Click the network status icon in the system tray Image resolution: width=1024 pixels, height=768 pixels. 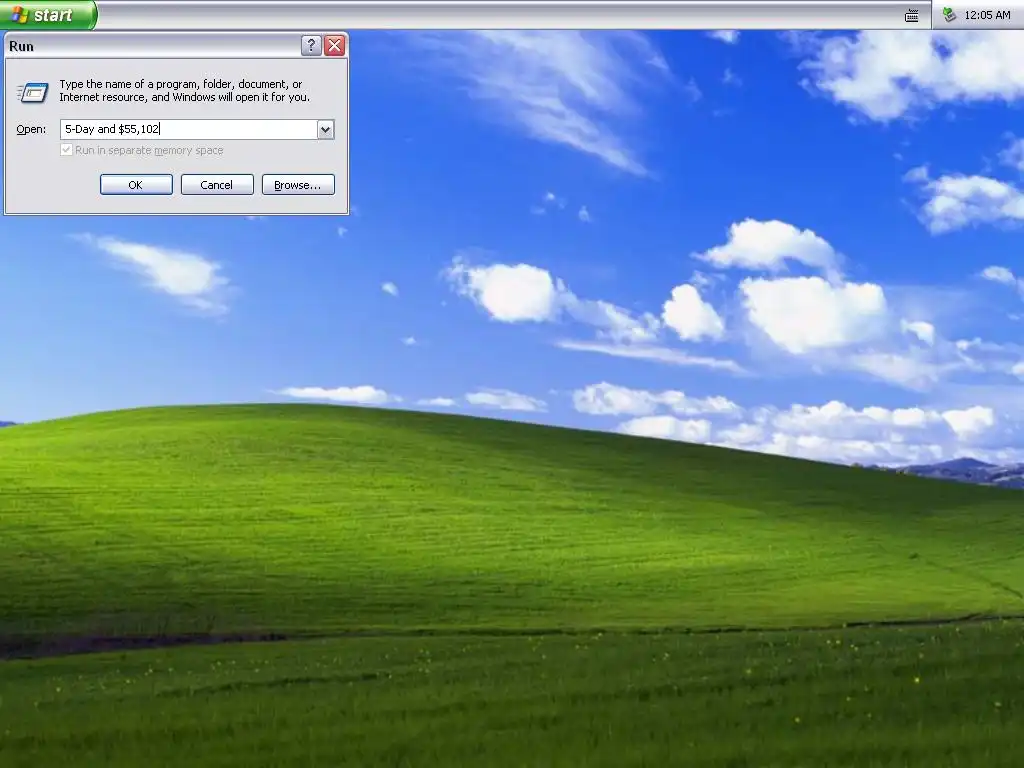pos(950,14)
